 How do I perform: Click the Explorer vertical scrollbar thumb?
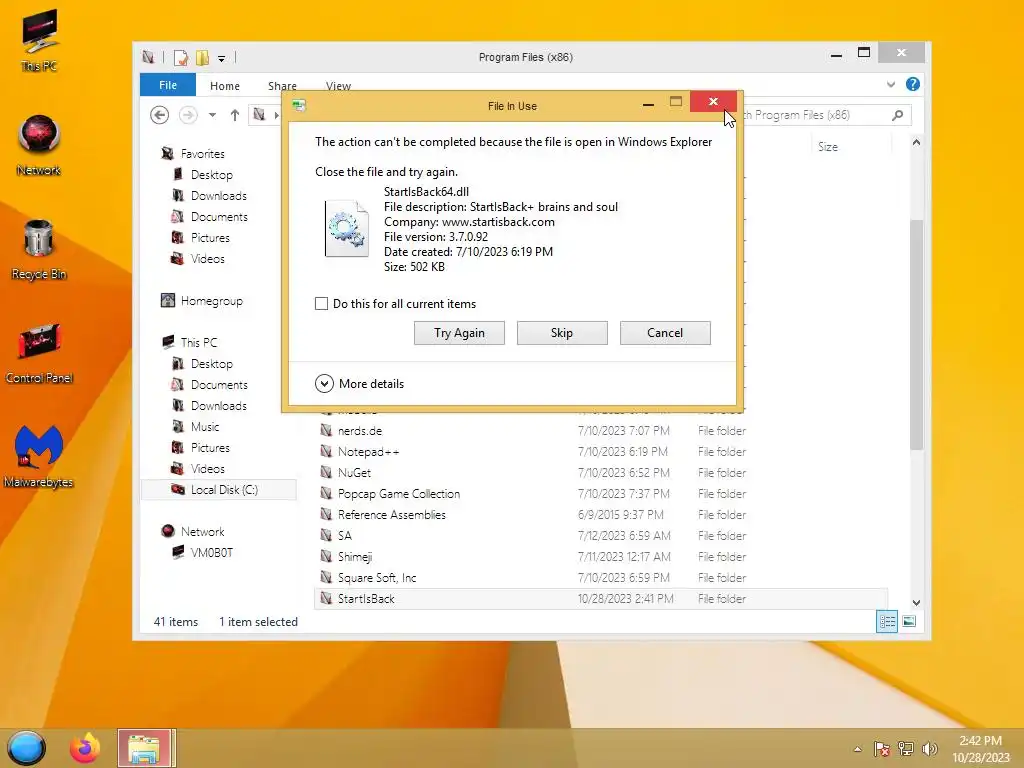(916, 334)
